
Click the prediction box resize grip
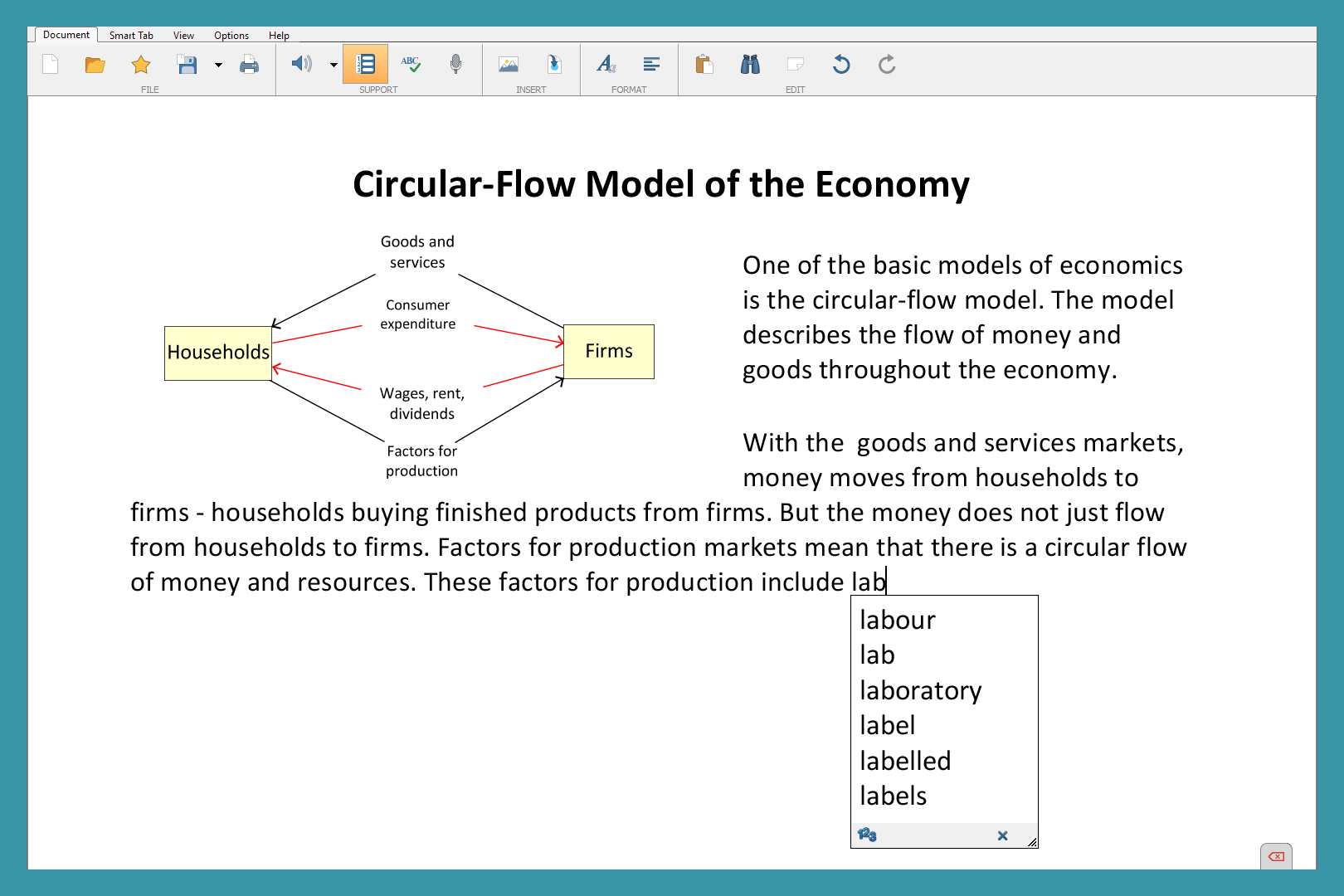[1032, 842]
